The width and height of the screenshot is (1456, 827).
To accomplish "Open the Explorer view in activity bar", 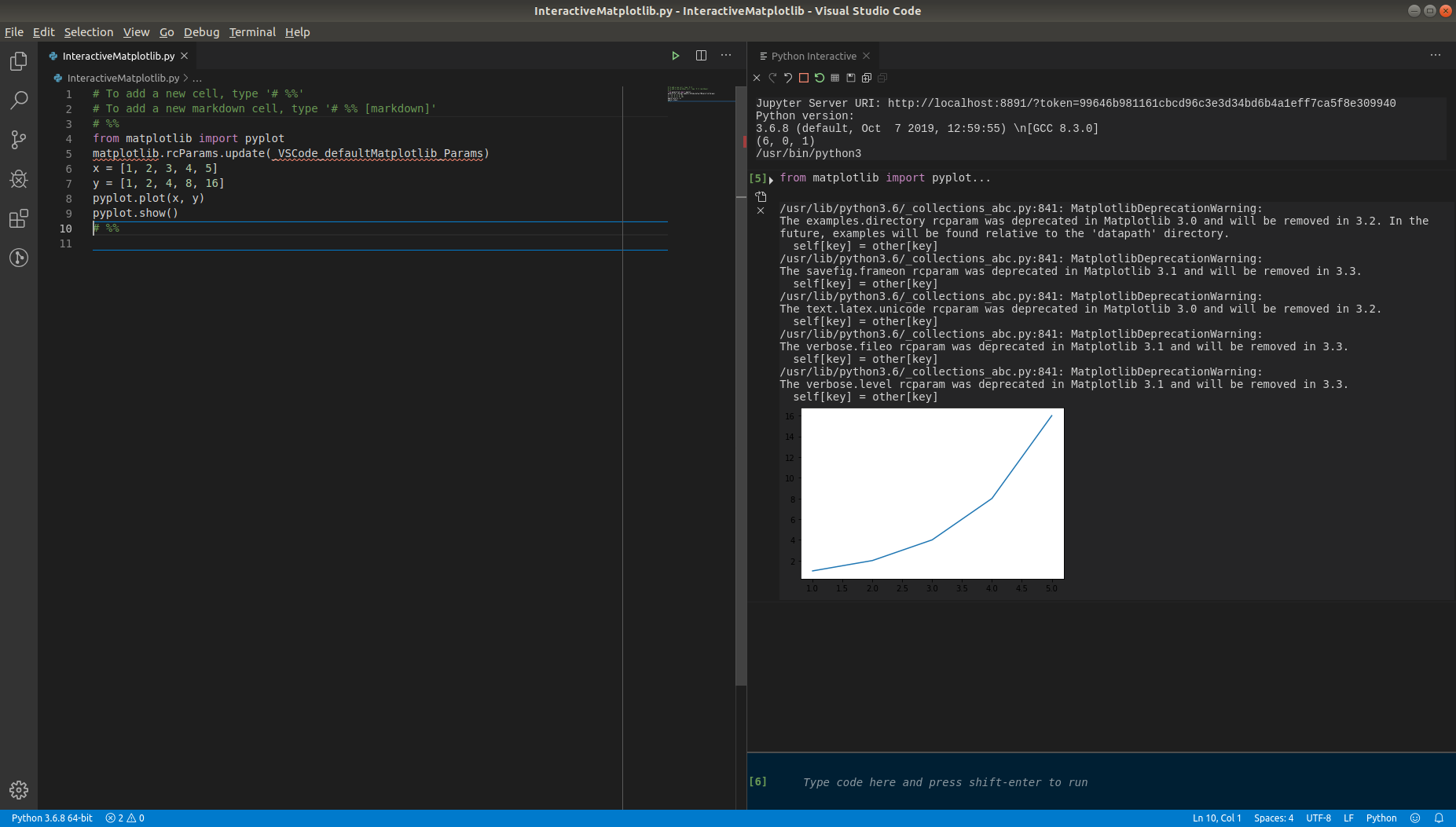I will tap(19, 61).
